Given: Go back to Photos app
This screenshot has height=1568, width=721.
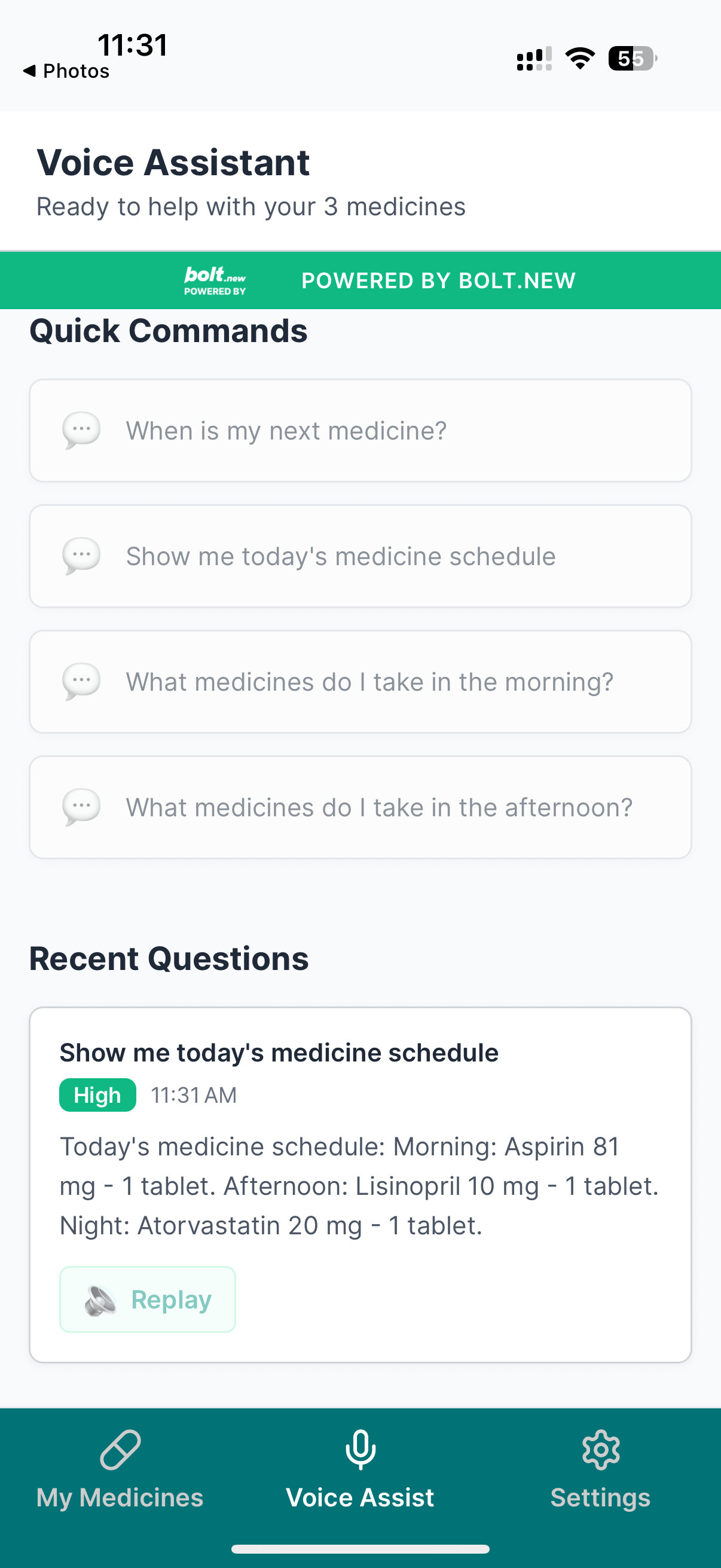Looking at the screenshot, I should [66, 71].
